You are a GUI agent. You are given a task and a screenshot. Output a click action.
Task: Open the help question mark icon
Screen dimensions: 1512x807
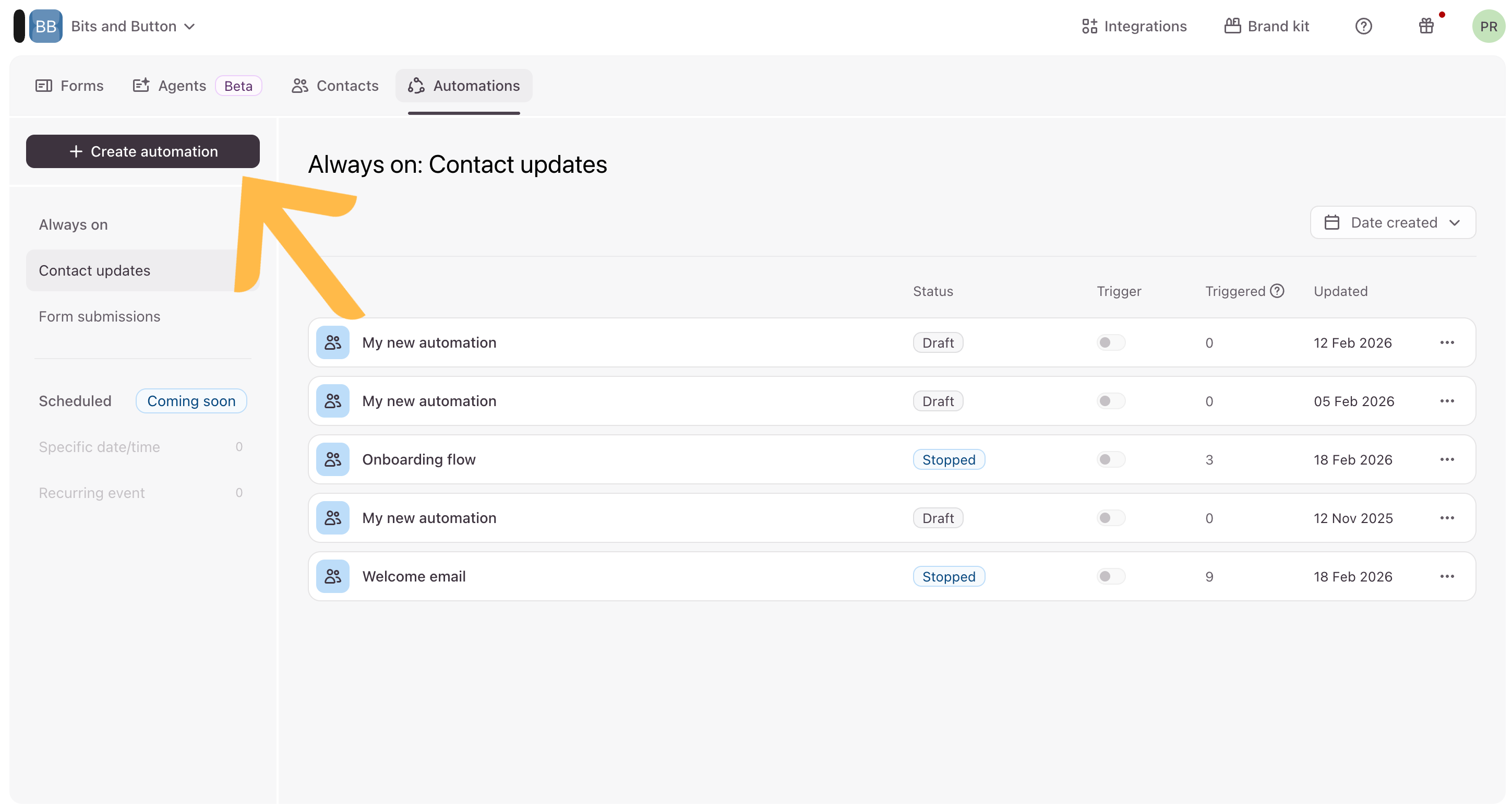1363,27
